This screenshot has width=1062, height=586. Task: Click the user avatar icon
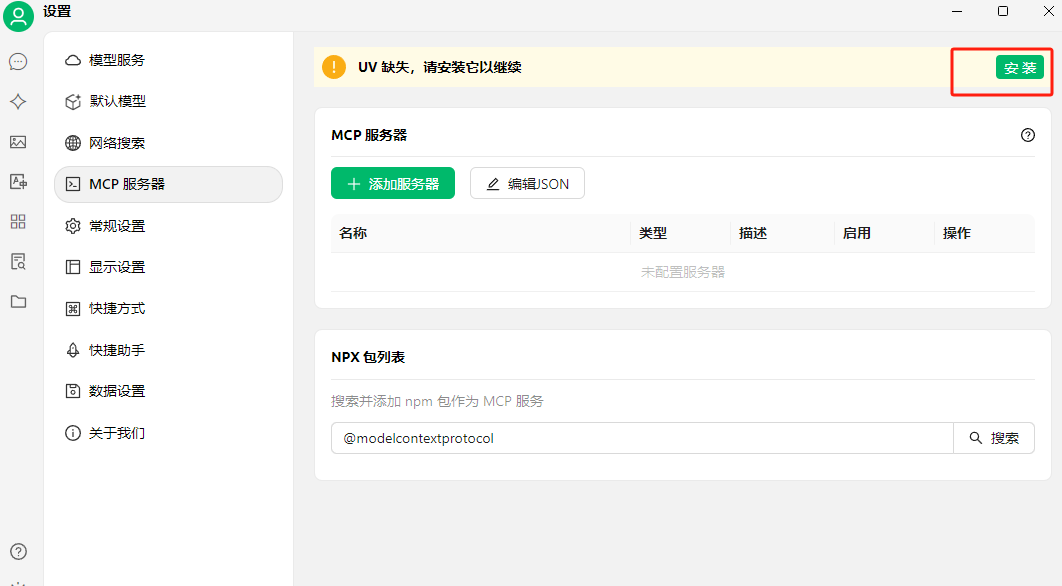(18, 16)
